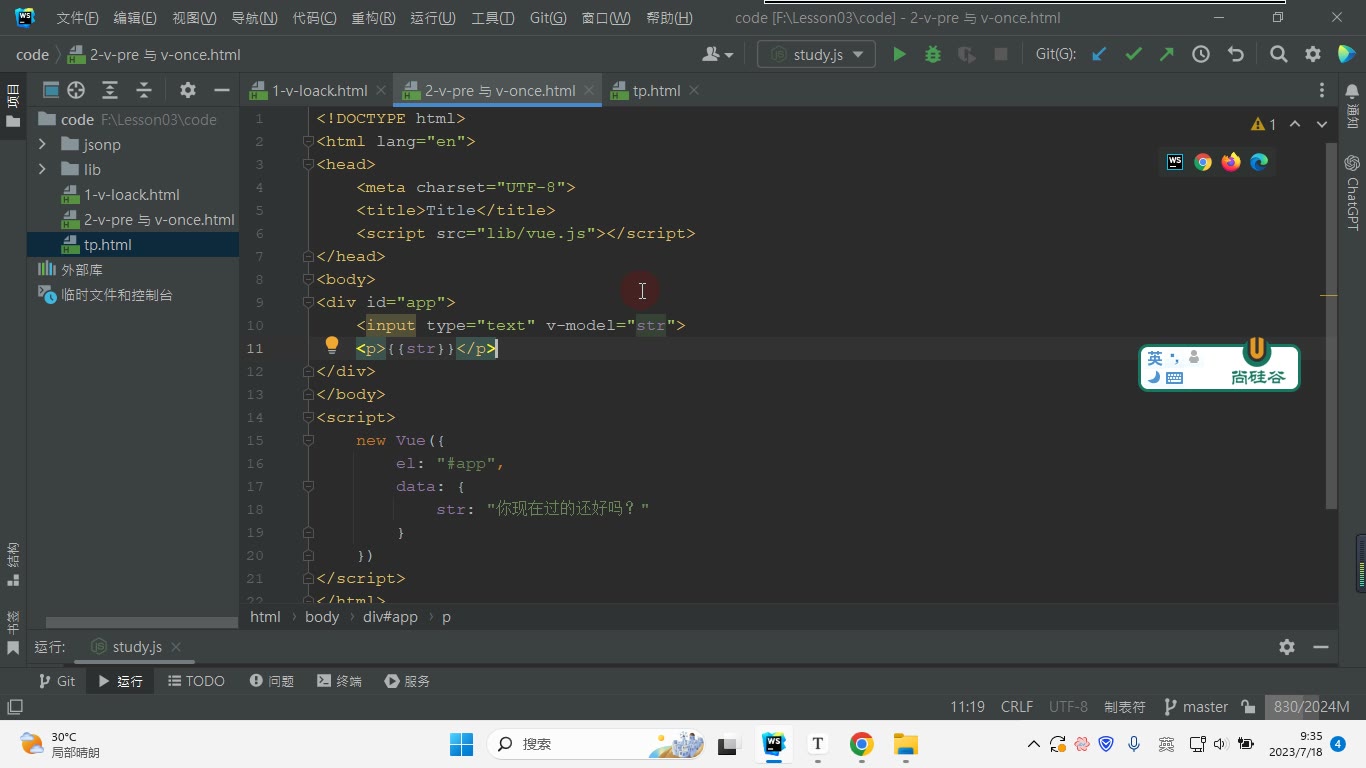Open Search Everywhere magnifier icon
Screen dimensions: 1366x768
click(x=1278, y=55)
